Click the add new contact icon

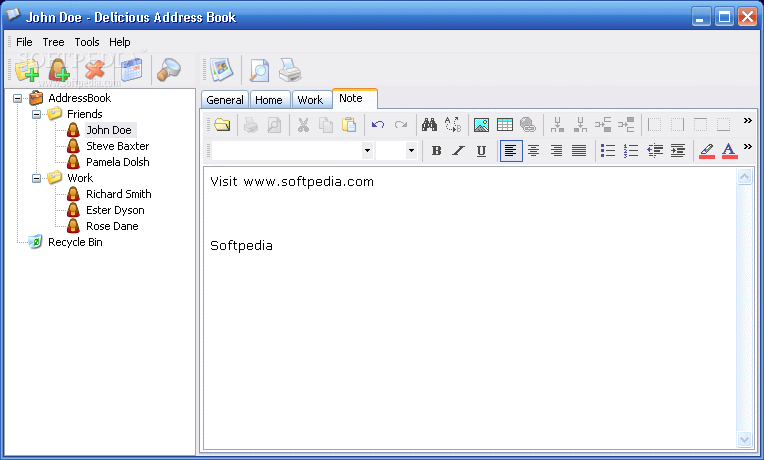[x=59, y=70]
